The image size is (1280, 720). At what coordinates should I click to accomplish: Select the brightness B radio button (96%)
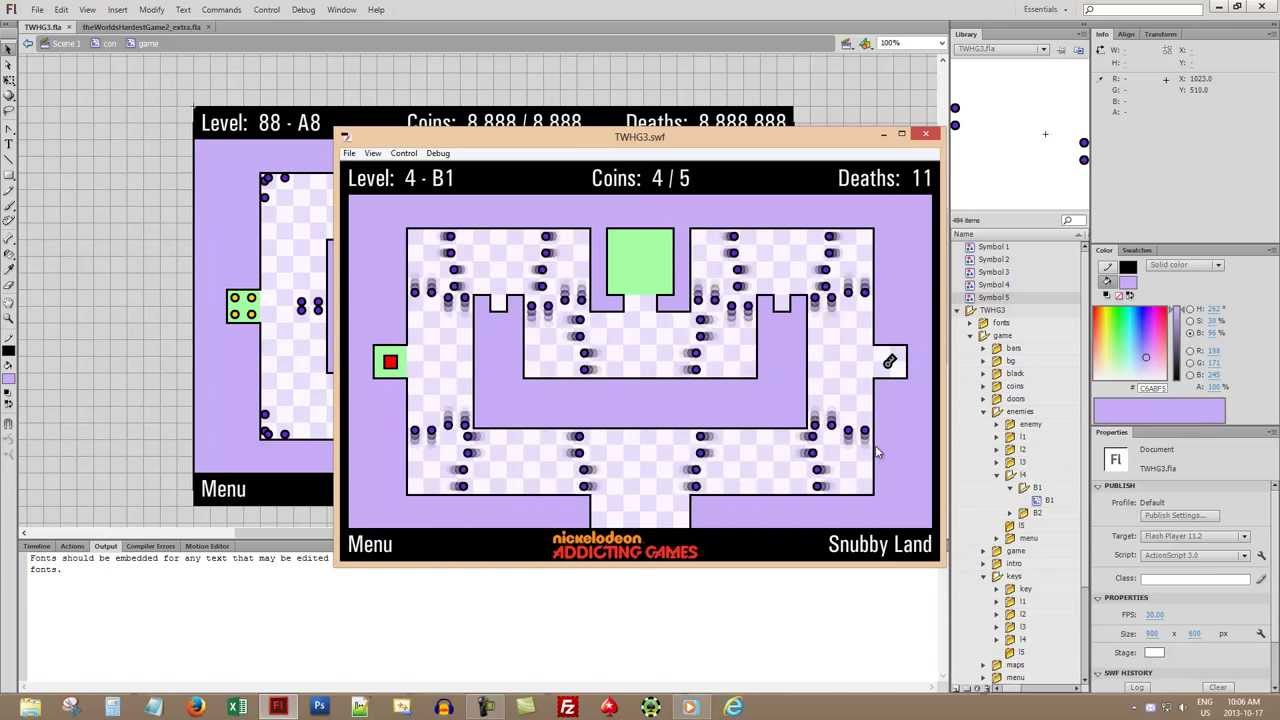click(1191, 332)
